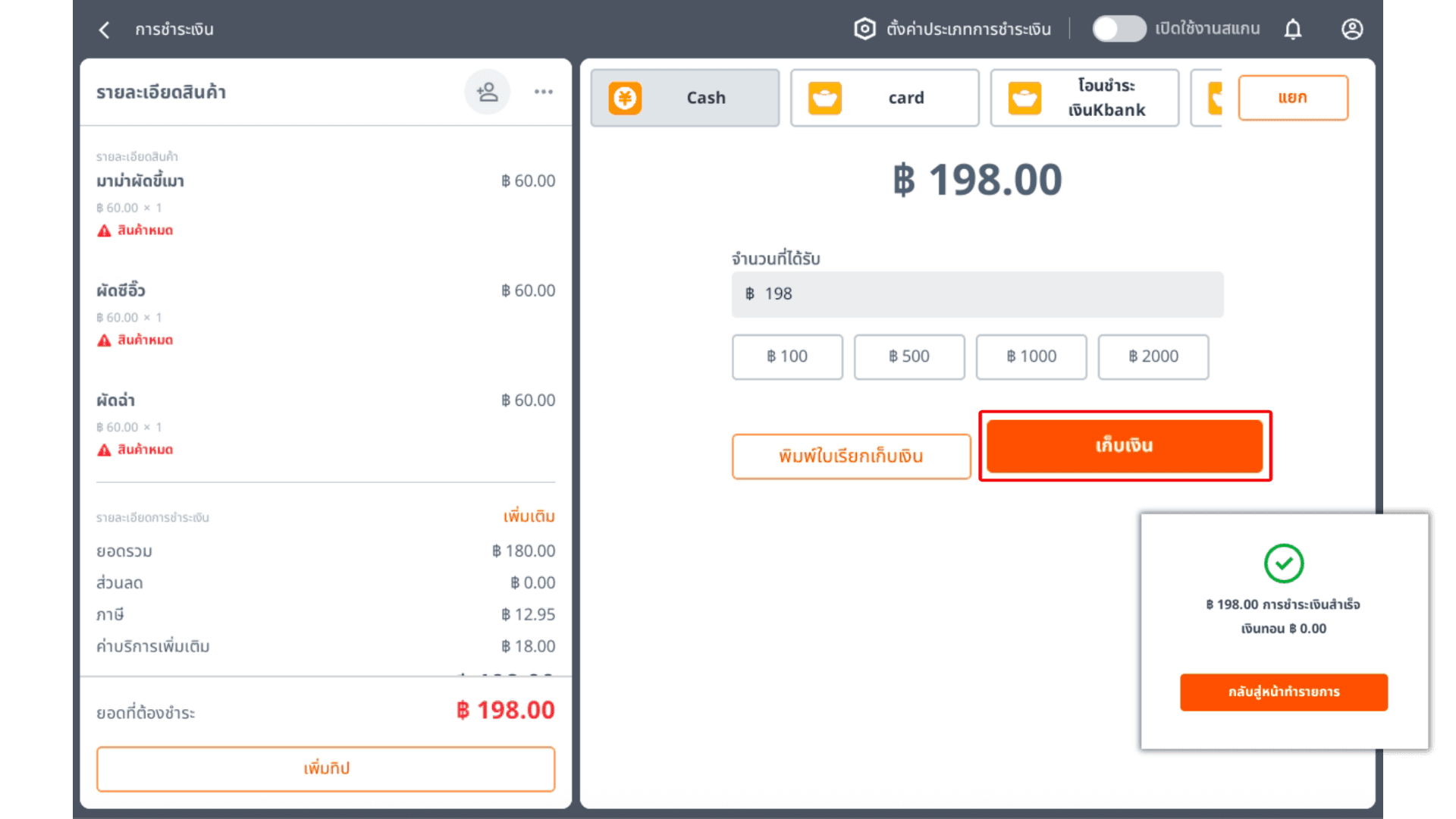The height and width of the screenshot is (819, 1456).
Task: Click the card payment wallet icon
Action: 825,98
